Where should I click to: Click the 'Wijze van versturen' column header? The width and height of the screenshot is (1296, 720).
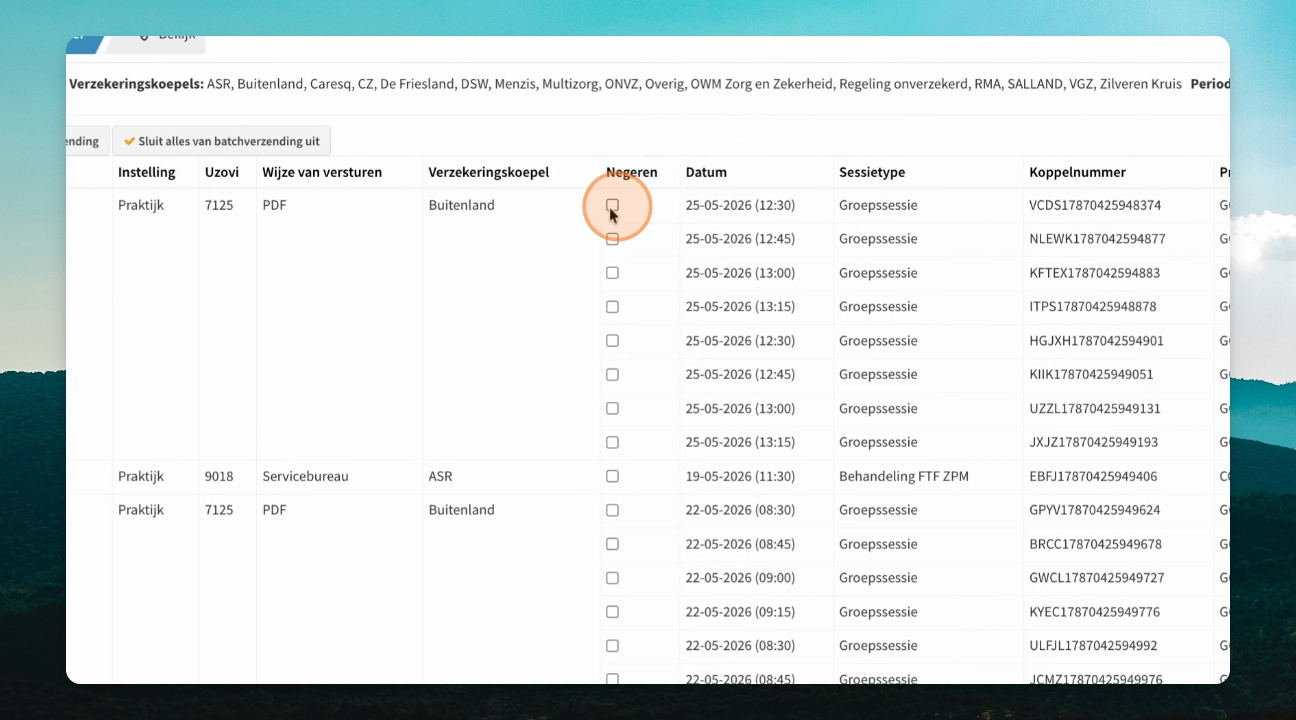tap(322, 172)
